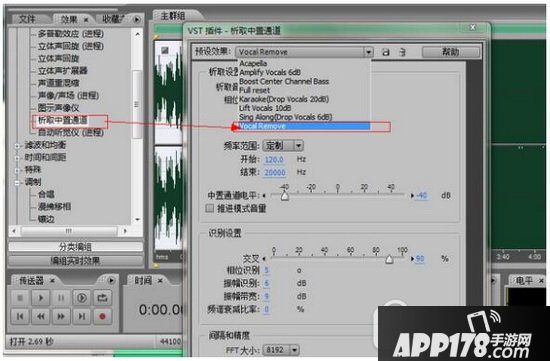Select the 析取中置通道 effect in the tree
Screen dimensions: 550x361
[x=63, y=120]
